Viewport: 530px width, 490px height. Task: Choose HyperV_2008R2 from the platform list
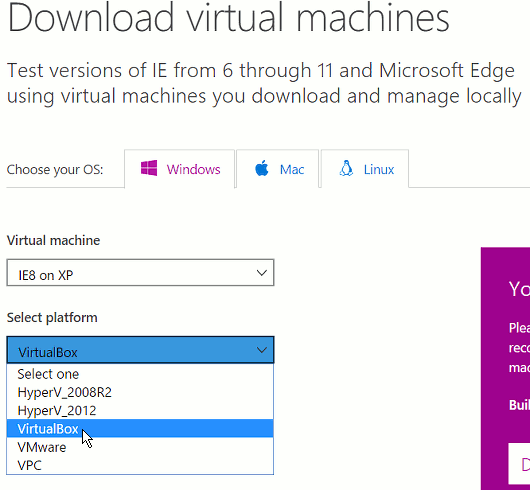(x=140, y=392)
